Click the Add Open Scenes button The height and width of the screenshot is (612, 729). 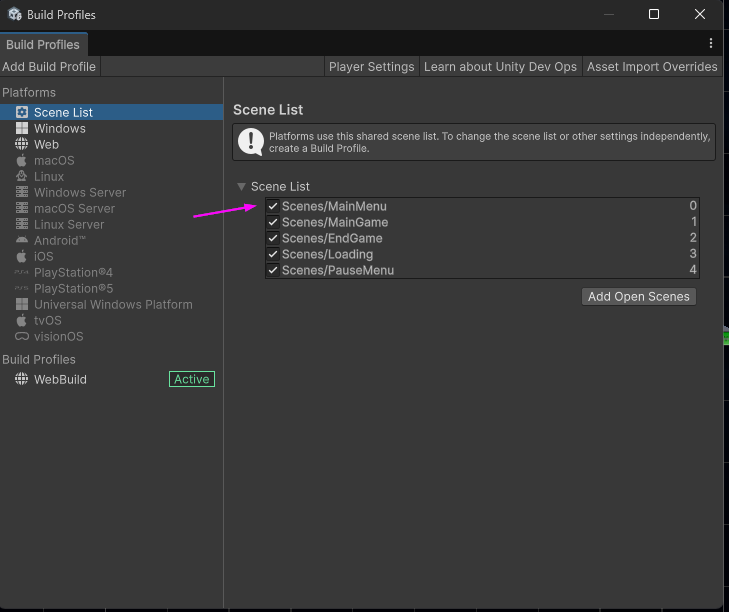639,296
